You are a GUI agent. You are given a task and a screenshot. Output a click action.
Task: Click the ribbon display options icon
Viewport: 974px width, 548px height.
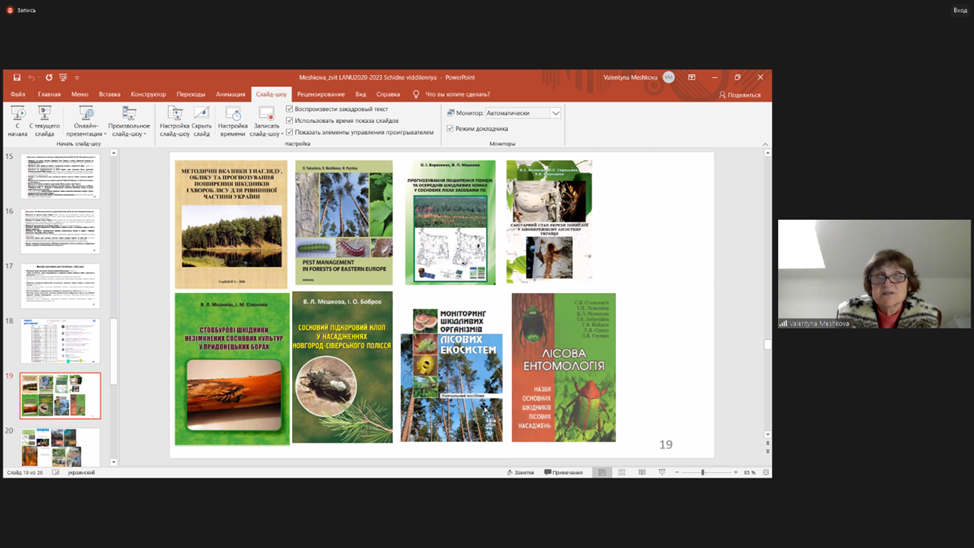click(x=691, y=78)
